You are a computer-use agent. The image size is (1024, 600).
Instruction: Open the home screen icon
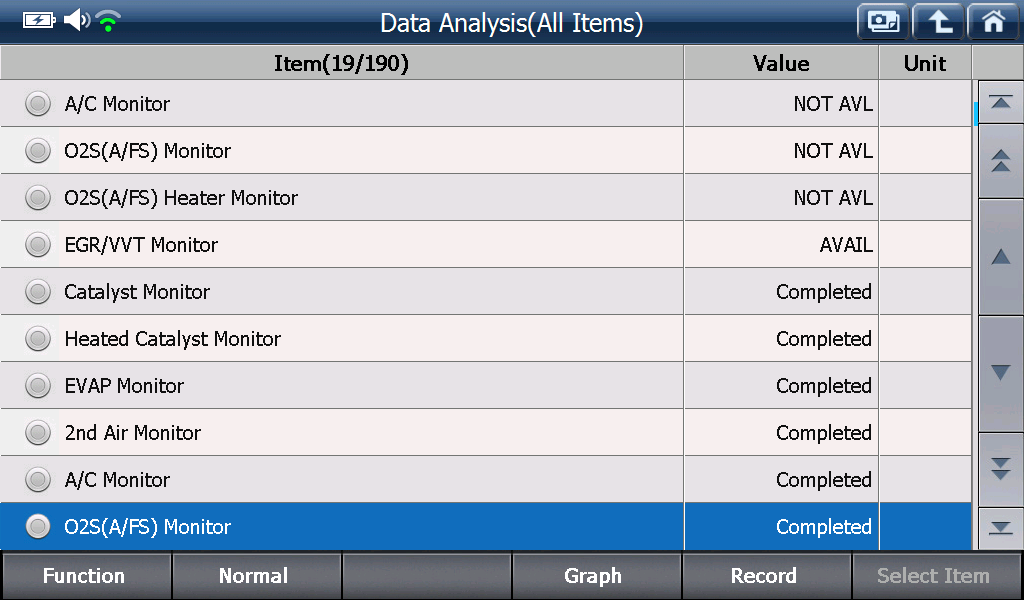993,22
